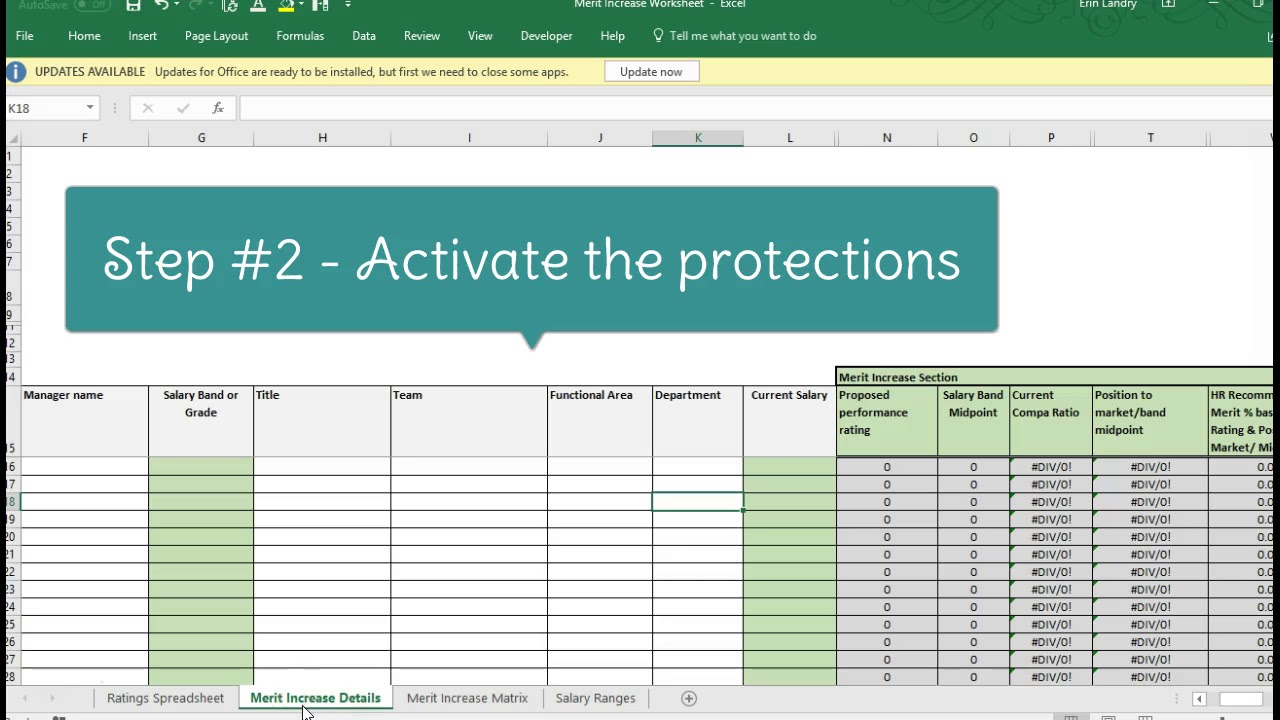The height and width of the screenshot is (720, 1280).
Task: Open the Insert ribbon tab
Action: 143,36
